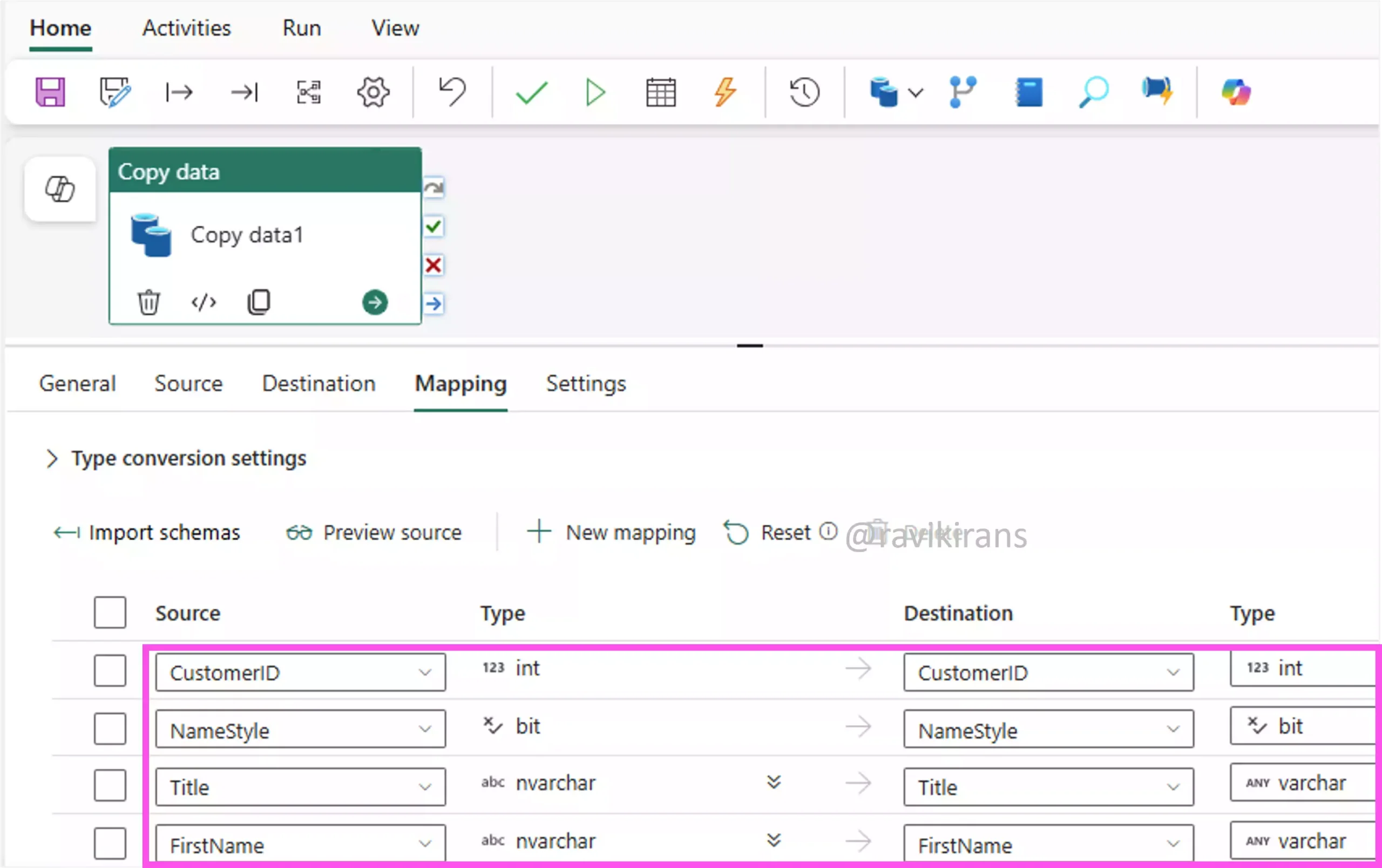Click the Save as (pencil) icon

(115, 92)
